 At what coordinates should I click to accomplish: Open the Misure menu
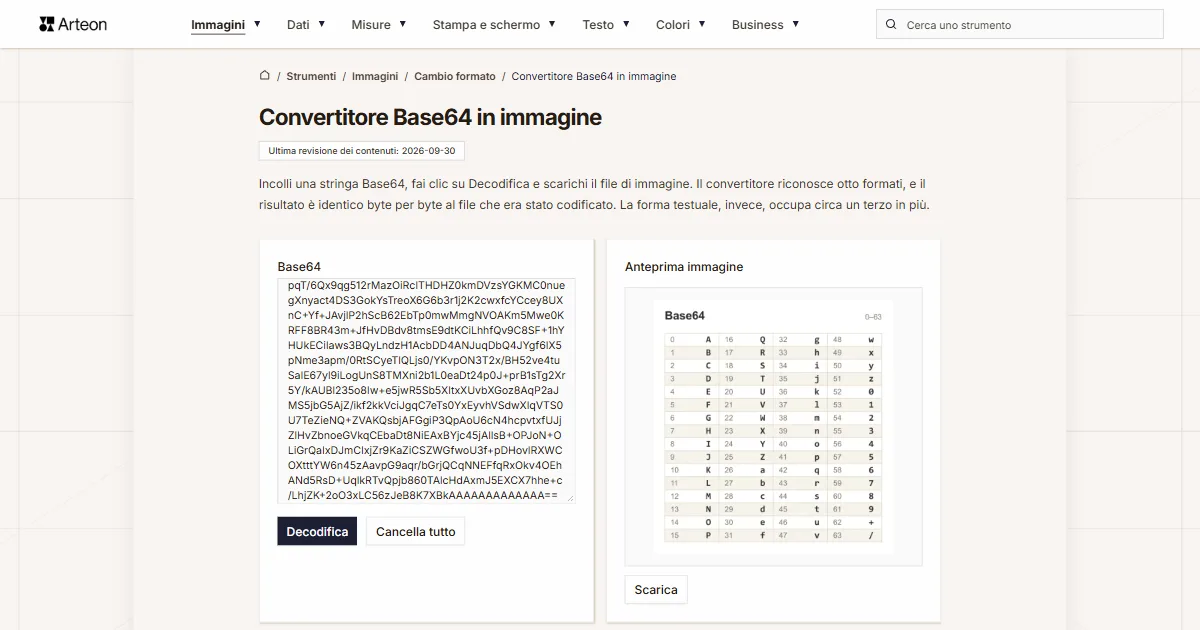(x=371, y=25)
